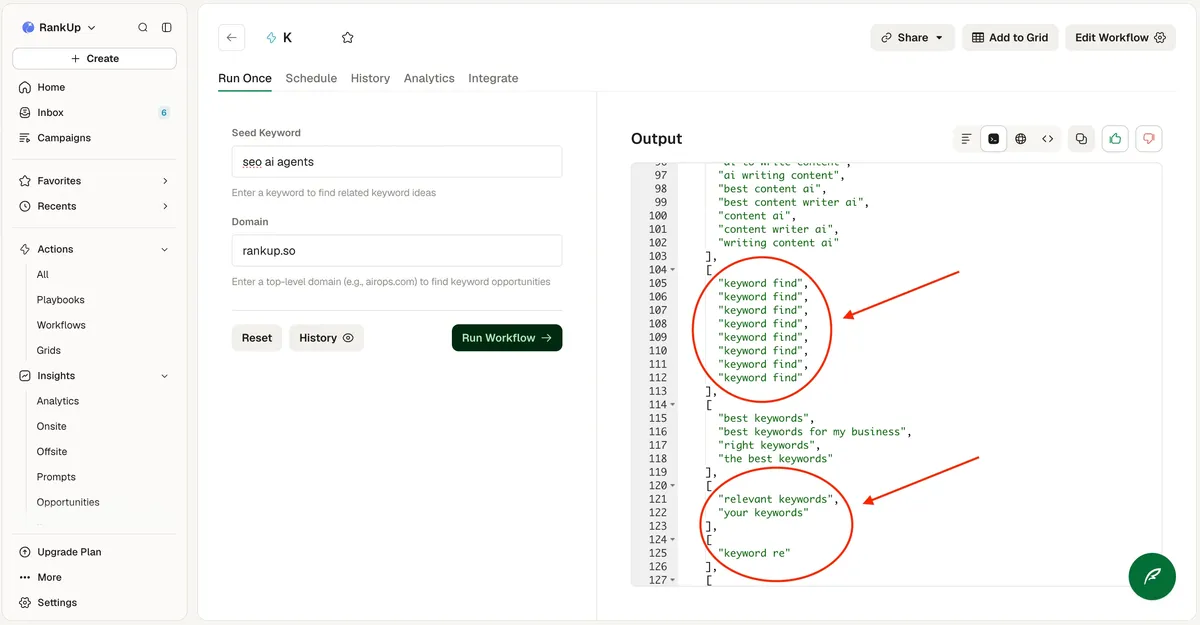Screen dimensions: 1200x625
Task: Click the thumbs down feedback icon
Action: click(1149, 139)
